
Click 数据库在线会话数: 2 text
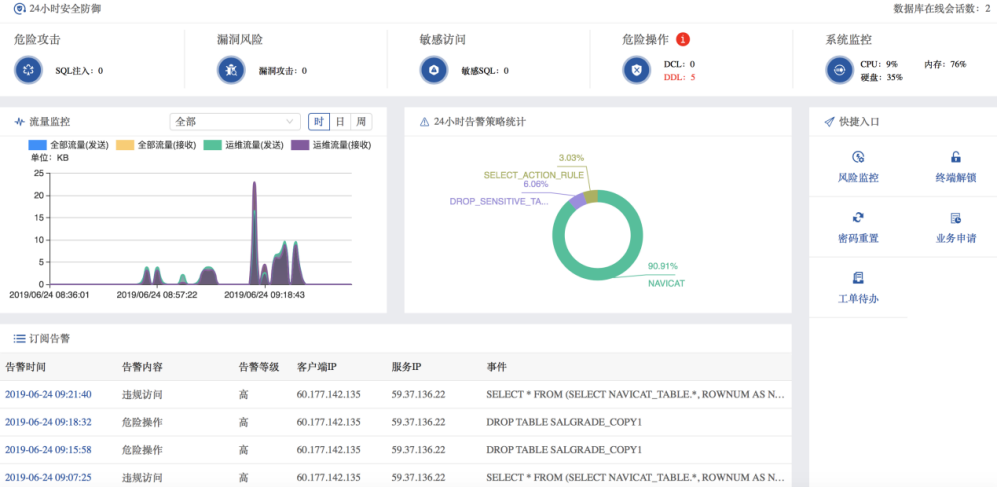(942, 8)
